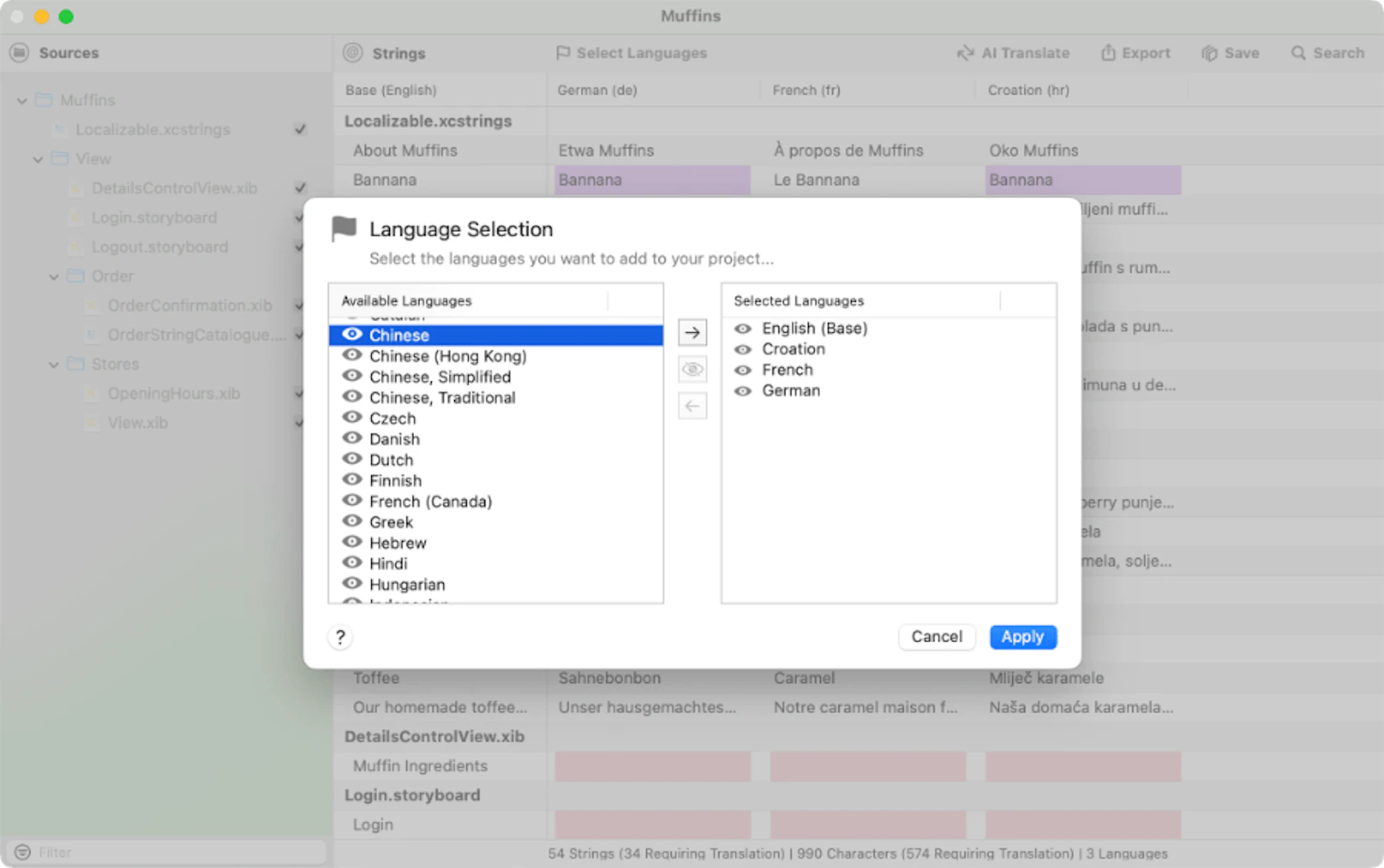The height and width of the screenshot is (868, 1384).
Task: Open help with the question mark button
Action: (340, 637)
